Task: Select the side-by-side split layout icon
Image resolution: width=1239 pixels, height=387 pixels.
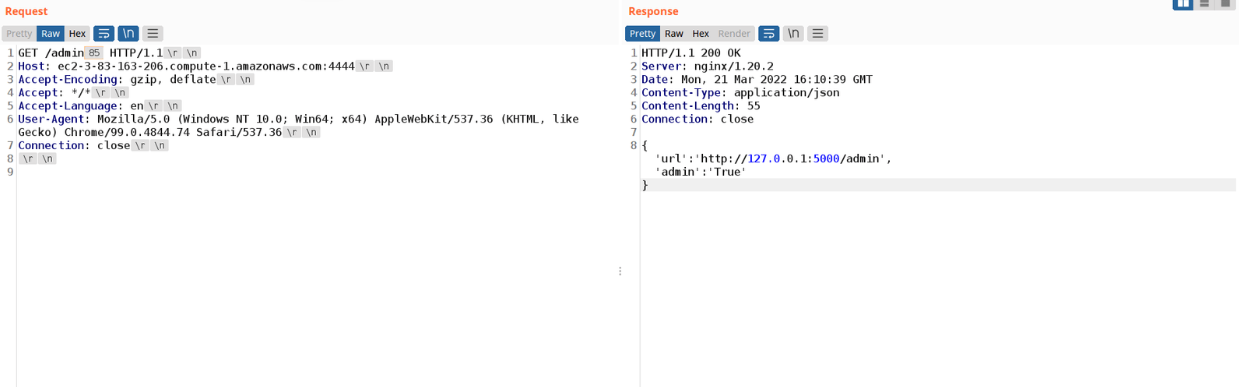Action: 1184,4
